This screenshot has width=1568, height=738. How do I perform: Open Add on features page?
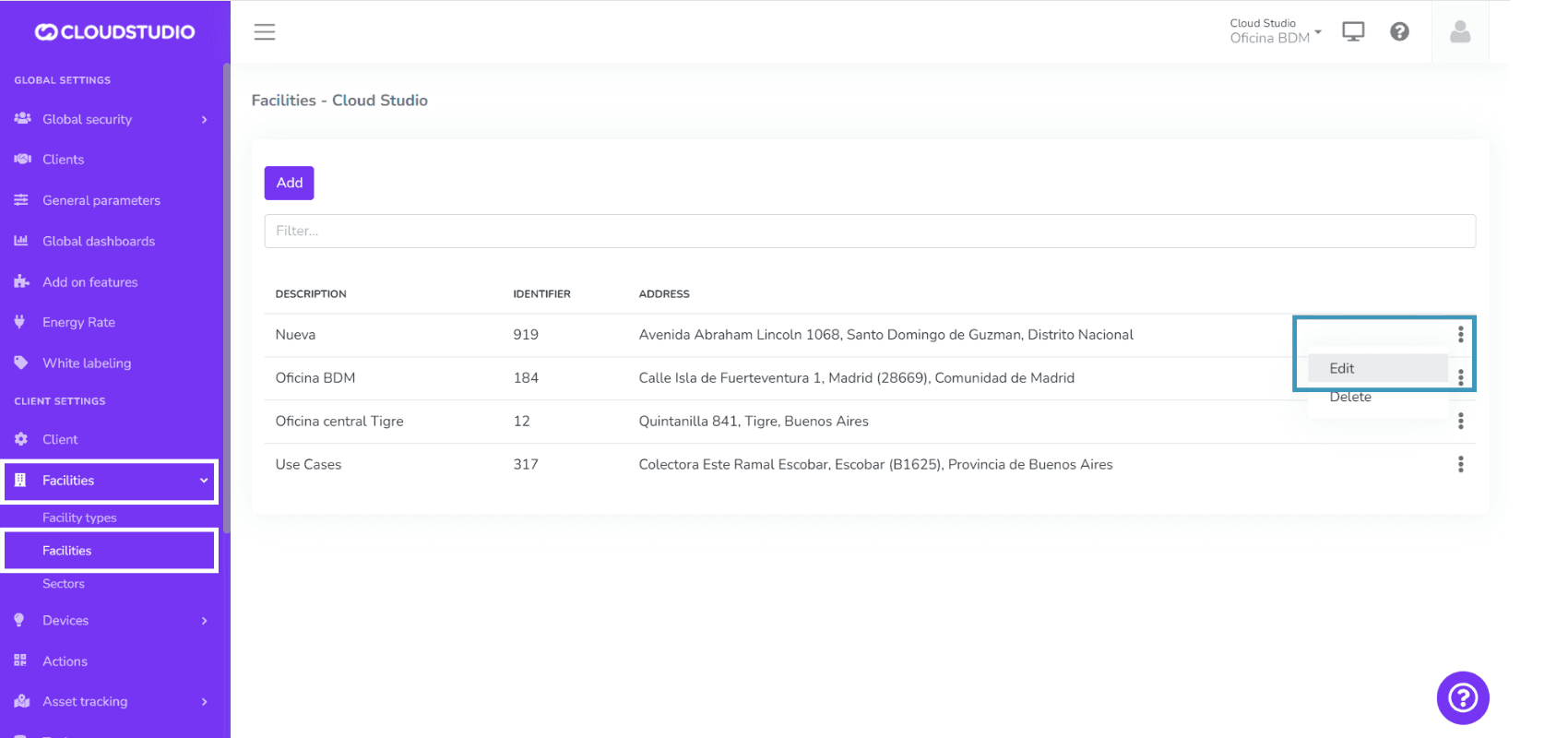[x=90, y=281]
